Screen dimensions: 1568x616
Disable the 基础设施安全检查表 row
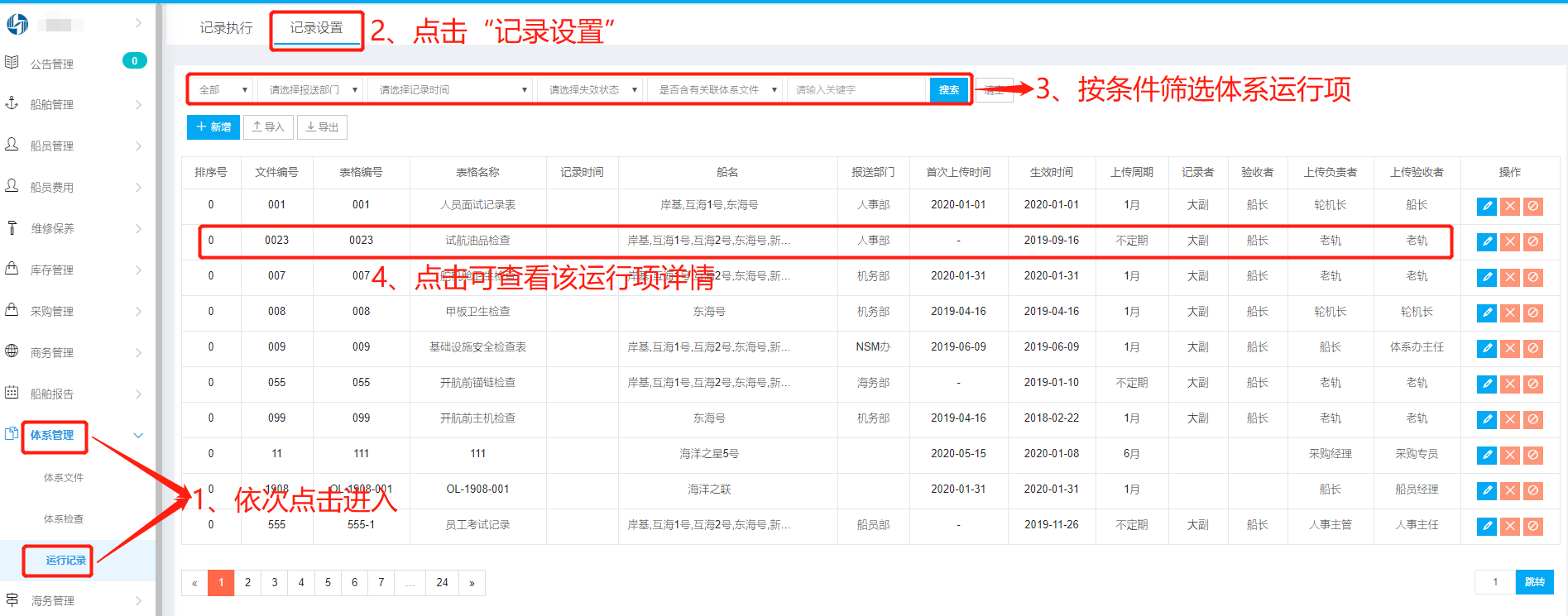[x=1532, y=348]
